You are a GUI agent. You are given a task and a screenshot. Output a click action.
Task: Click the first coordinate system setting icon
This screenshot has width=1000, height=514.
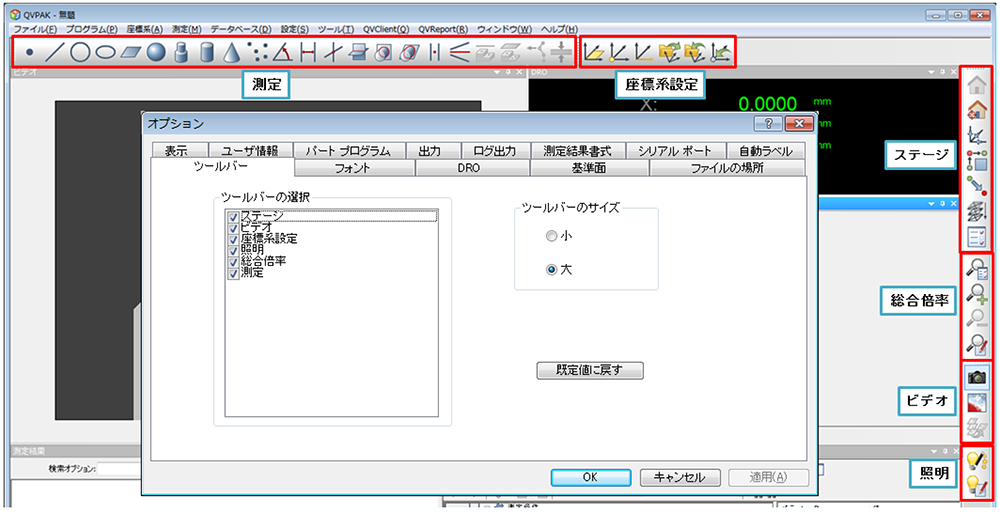[x=594, y=53]
